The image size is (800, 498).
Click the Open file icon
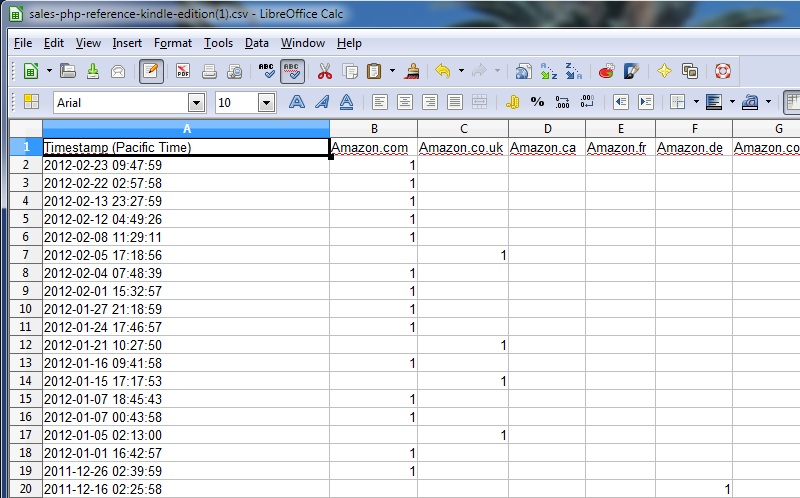click(x=68, y=71)
